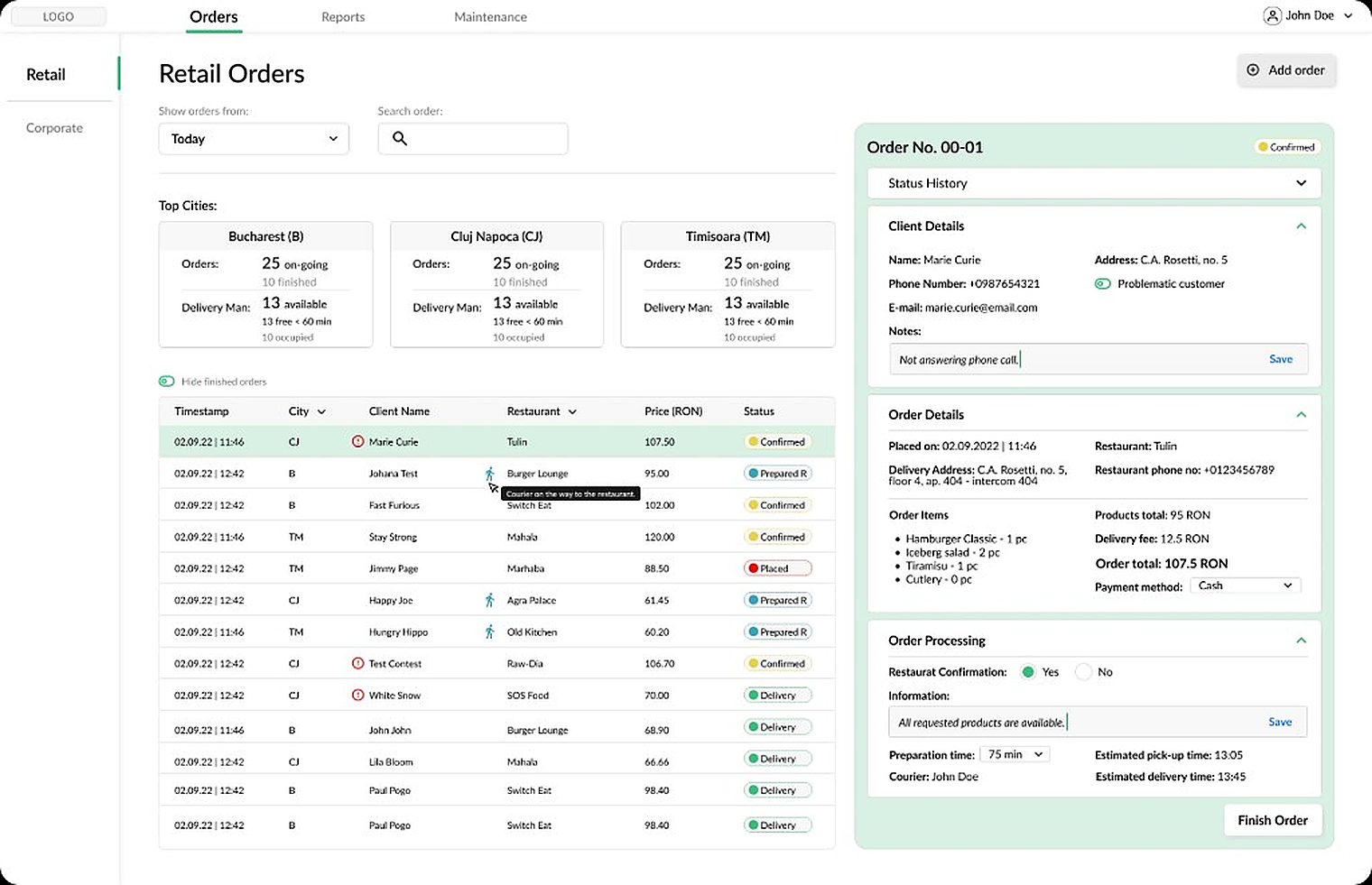
Task: Click Prepared R status of Johana Test
Action: pyautogui.click(x=777, y=473)
